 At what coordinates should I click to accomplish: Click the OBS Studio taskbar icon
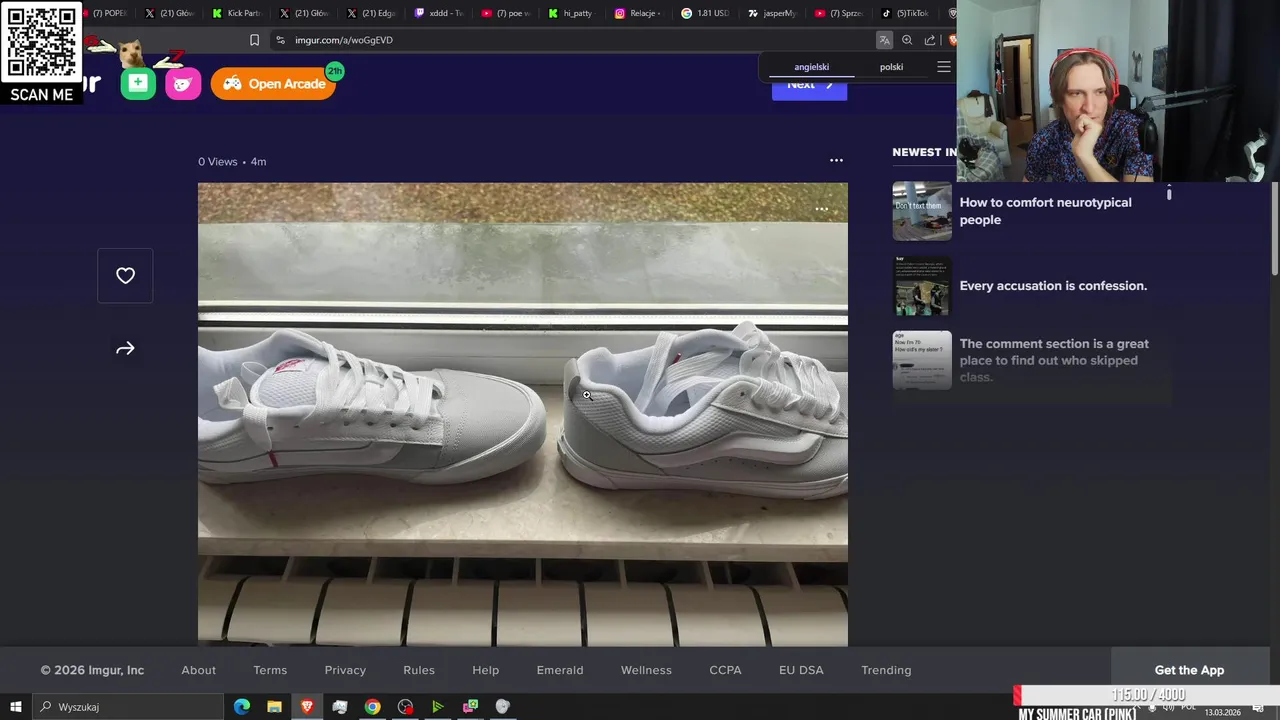click(x=405, y=707)
